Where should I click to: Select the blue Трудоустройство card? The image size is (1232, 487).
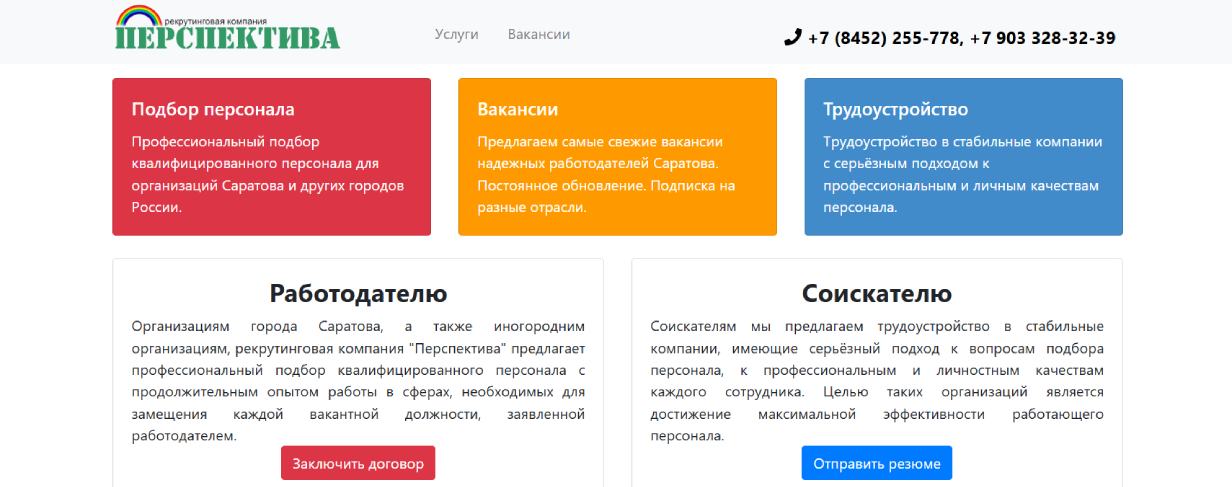pos(964,157)
